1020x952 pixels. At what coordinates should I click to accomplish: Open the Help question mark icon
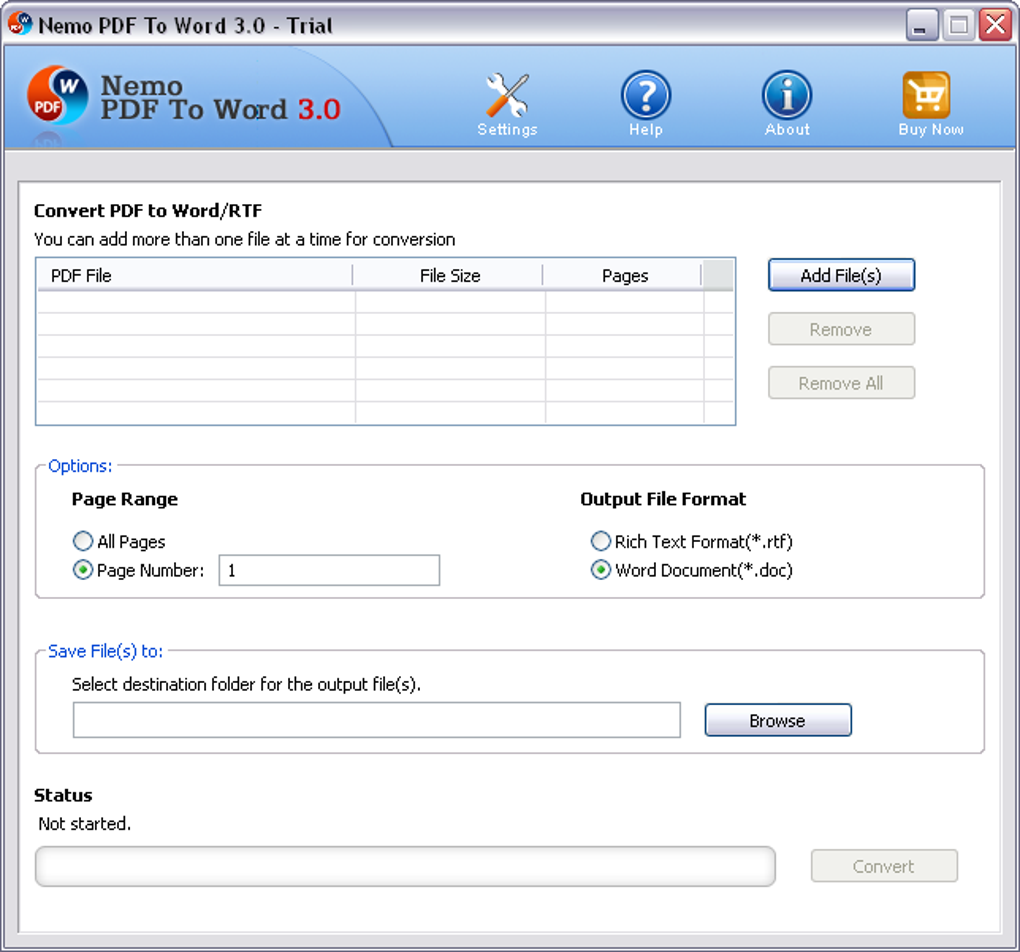tap(645, 95)
